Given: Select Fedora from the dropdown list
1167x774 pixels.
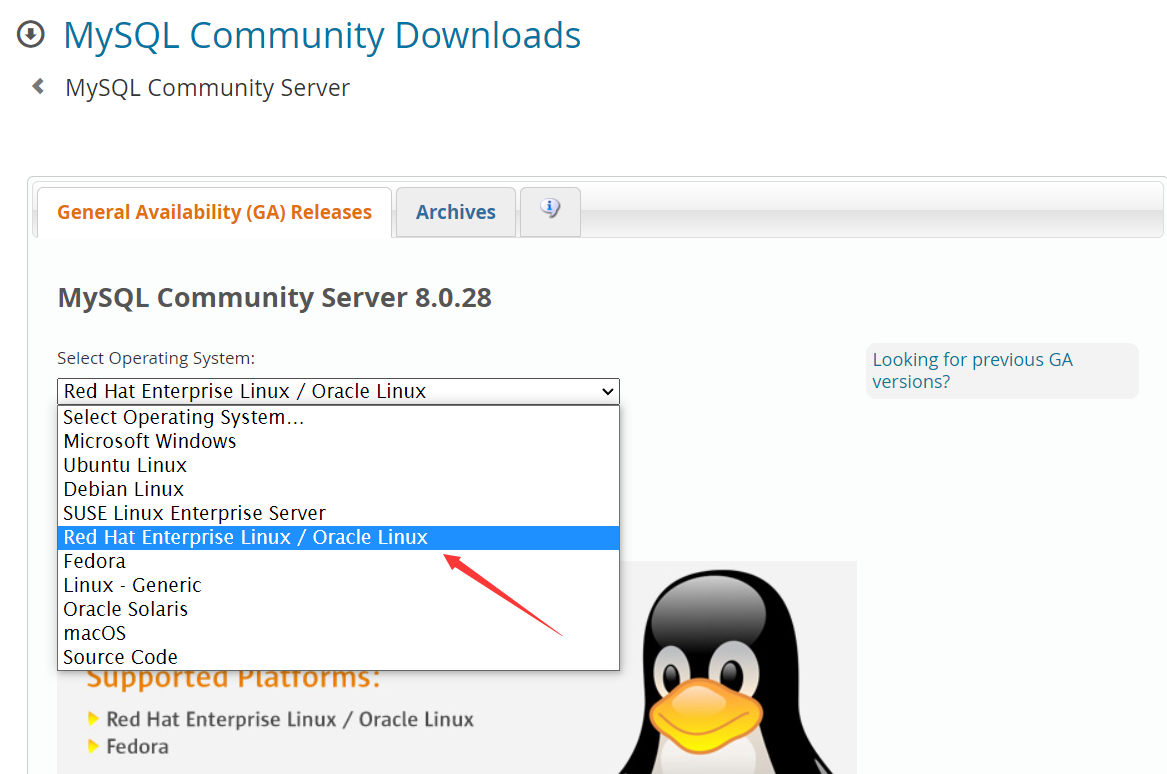Looking at the screenshot, I should click(338, 561).
